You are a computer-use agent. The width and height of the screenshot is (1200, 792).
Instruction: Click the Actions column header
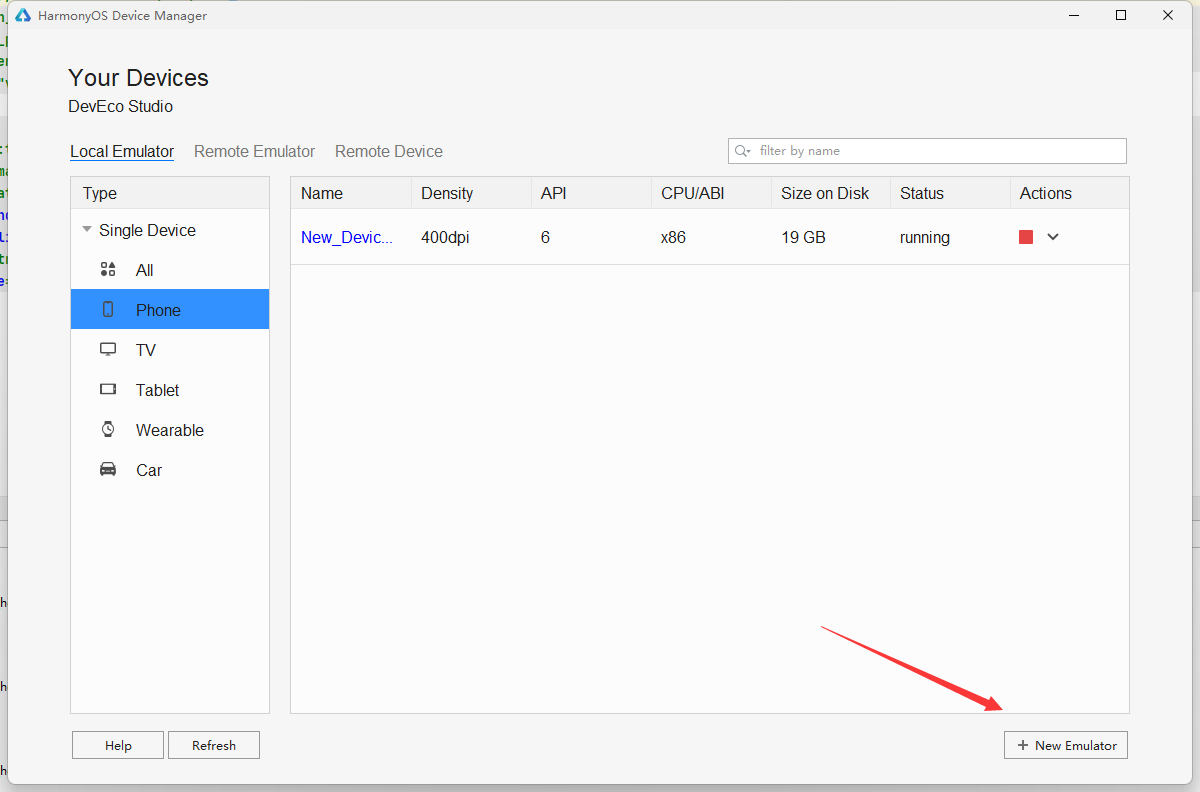tap(1069, 193)
